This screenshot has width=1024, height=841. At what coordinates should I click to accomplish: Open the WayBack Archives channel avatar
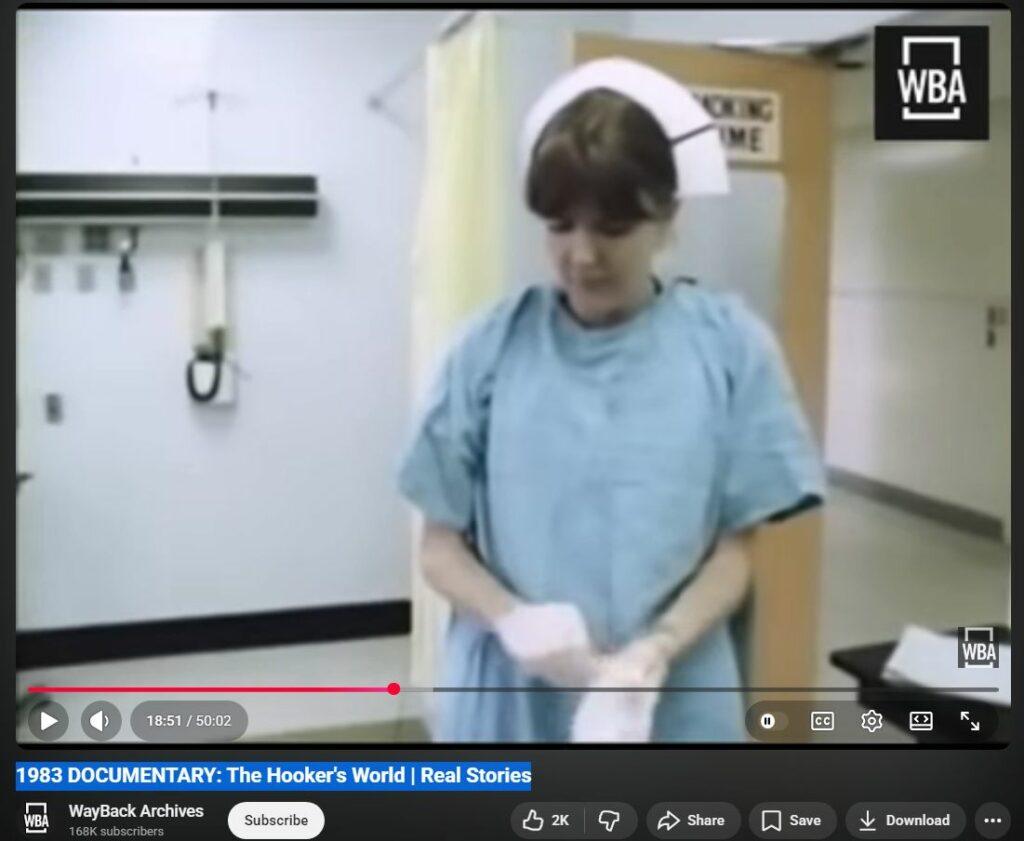[36, 818]
